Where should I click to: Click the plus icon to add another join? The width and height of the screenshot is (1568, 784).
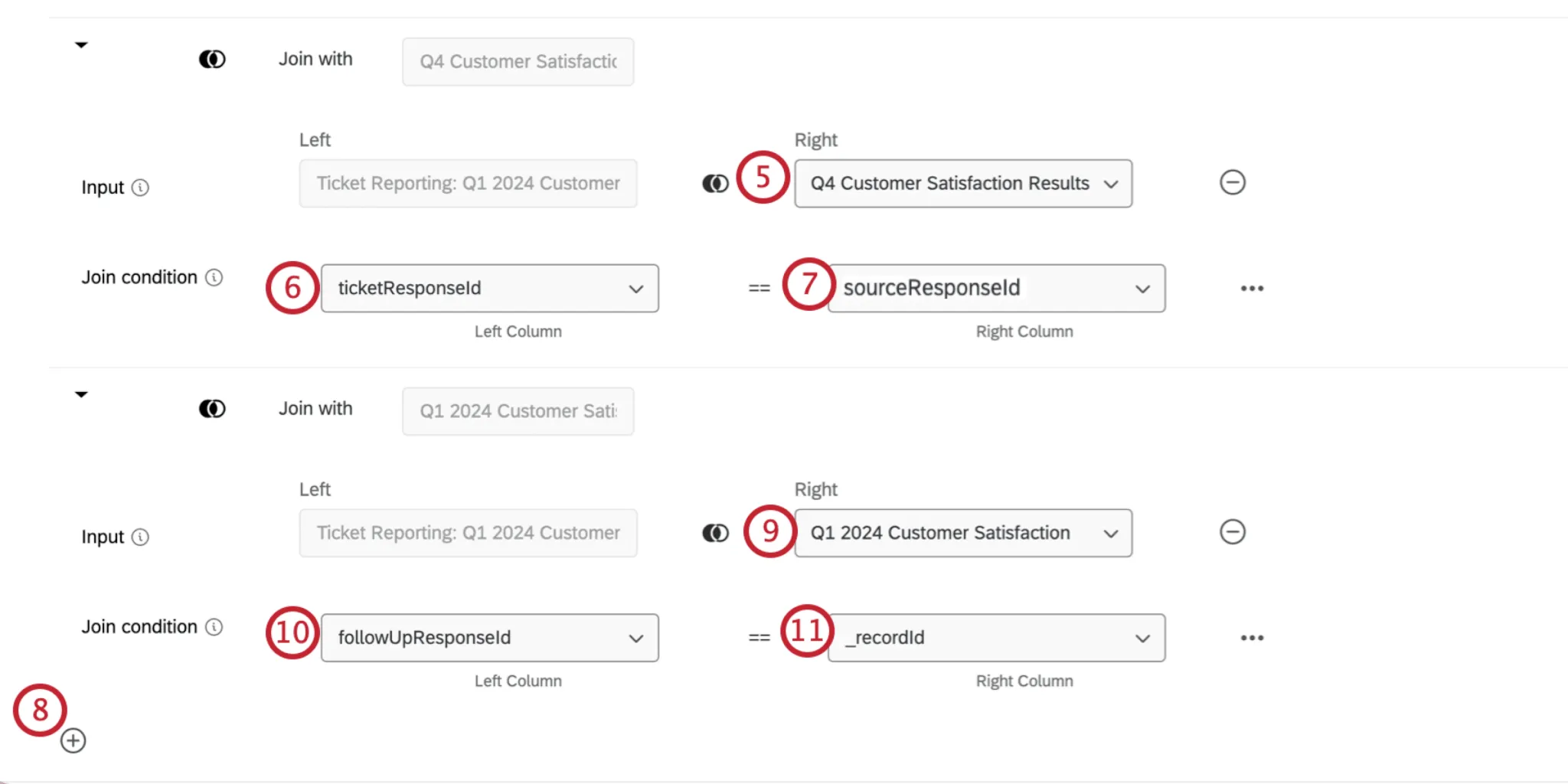[x=73, y=740]
